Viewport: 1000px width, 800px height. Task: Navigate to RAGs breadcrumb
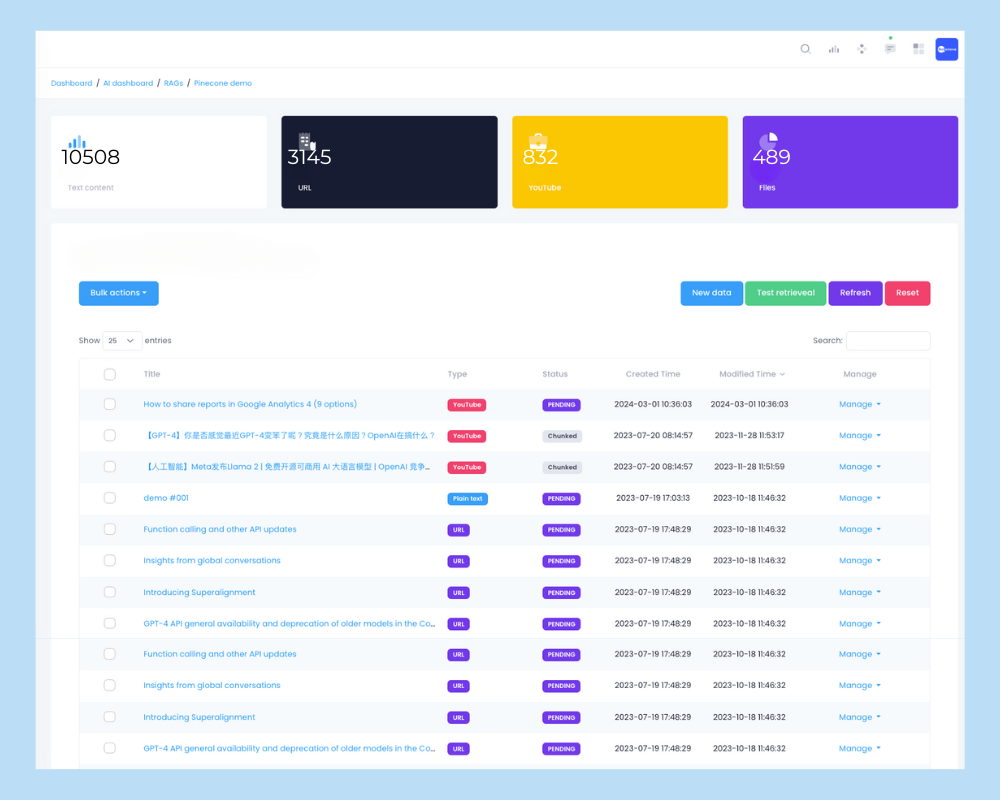(x=173, y=83)
